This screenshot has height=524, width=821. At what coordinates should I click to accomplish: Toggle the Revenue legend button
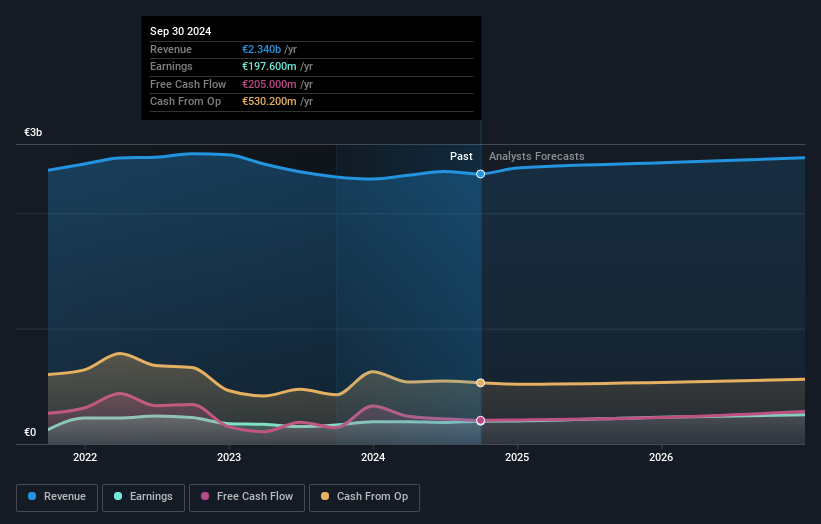tap(57, 497)
